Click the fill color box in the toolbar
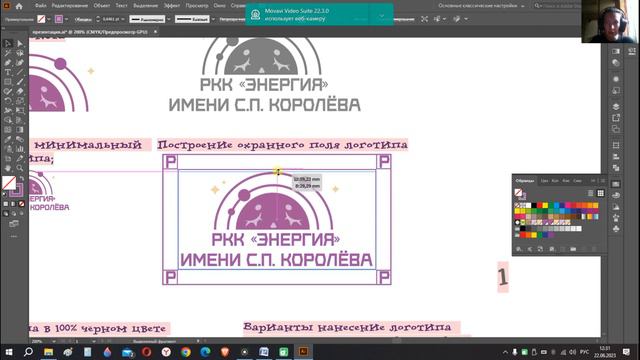 [x=9, y=183]
